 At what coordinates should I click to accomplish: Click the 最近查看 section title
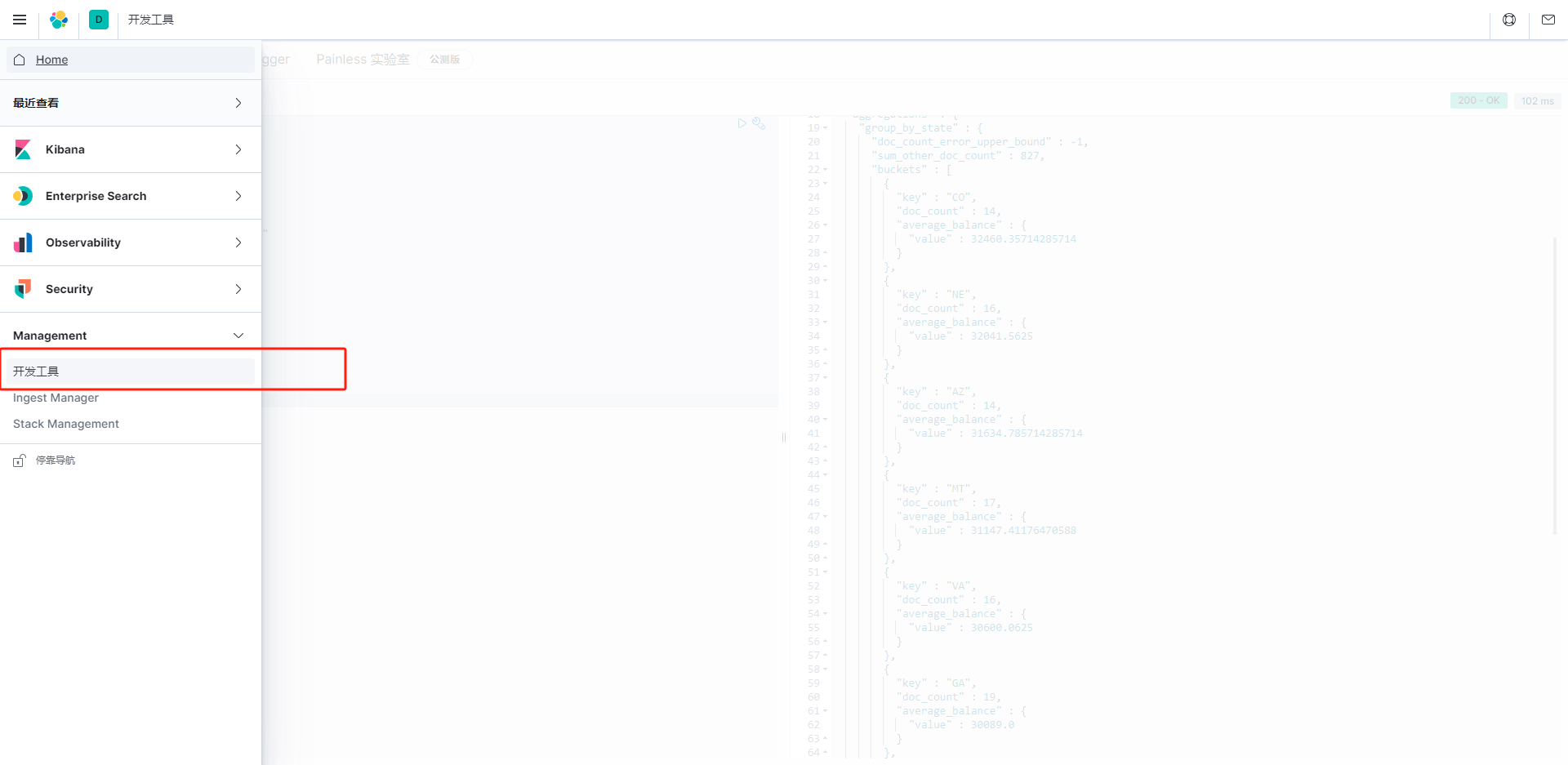(36, 103)
